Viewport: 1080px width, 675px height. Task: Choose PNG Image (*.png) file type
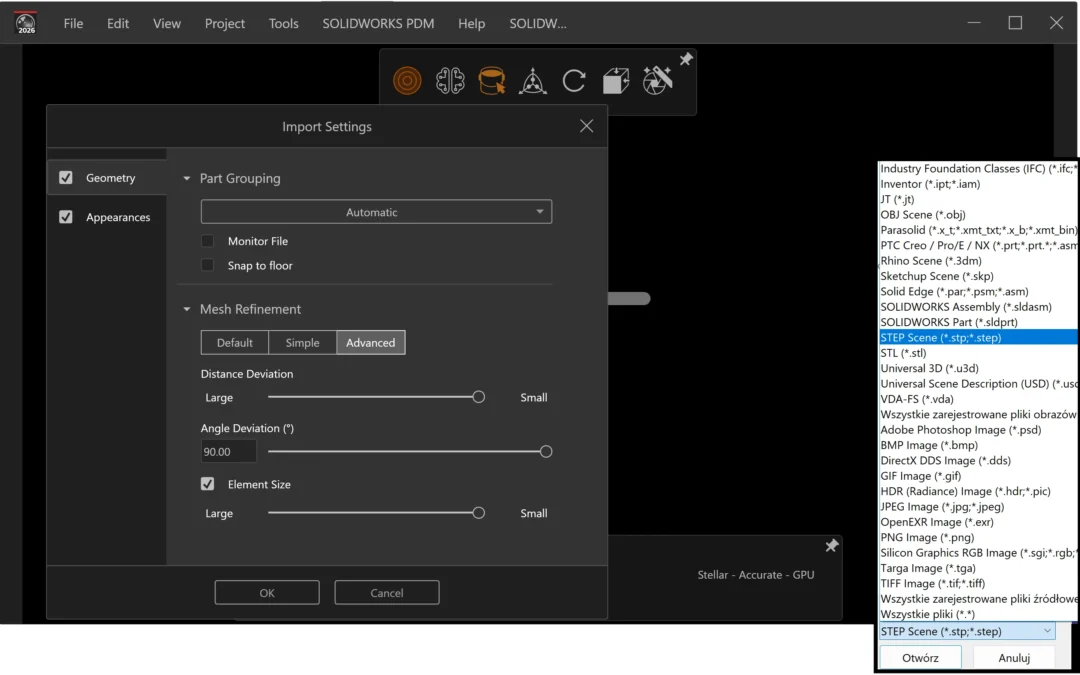coord(979,537)
